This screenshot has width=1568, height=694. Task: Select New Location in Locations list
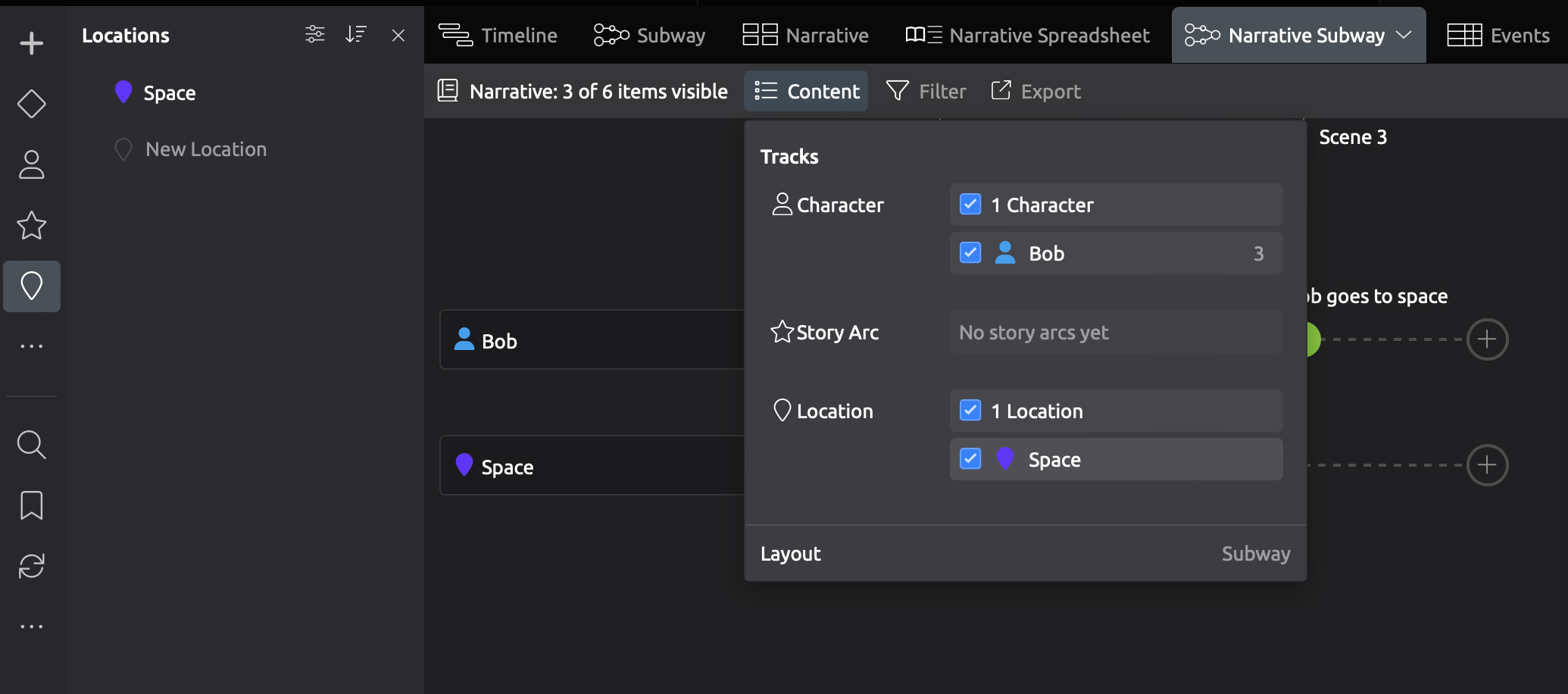(x=205, y=149)
